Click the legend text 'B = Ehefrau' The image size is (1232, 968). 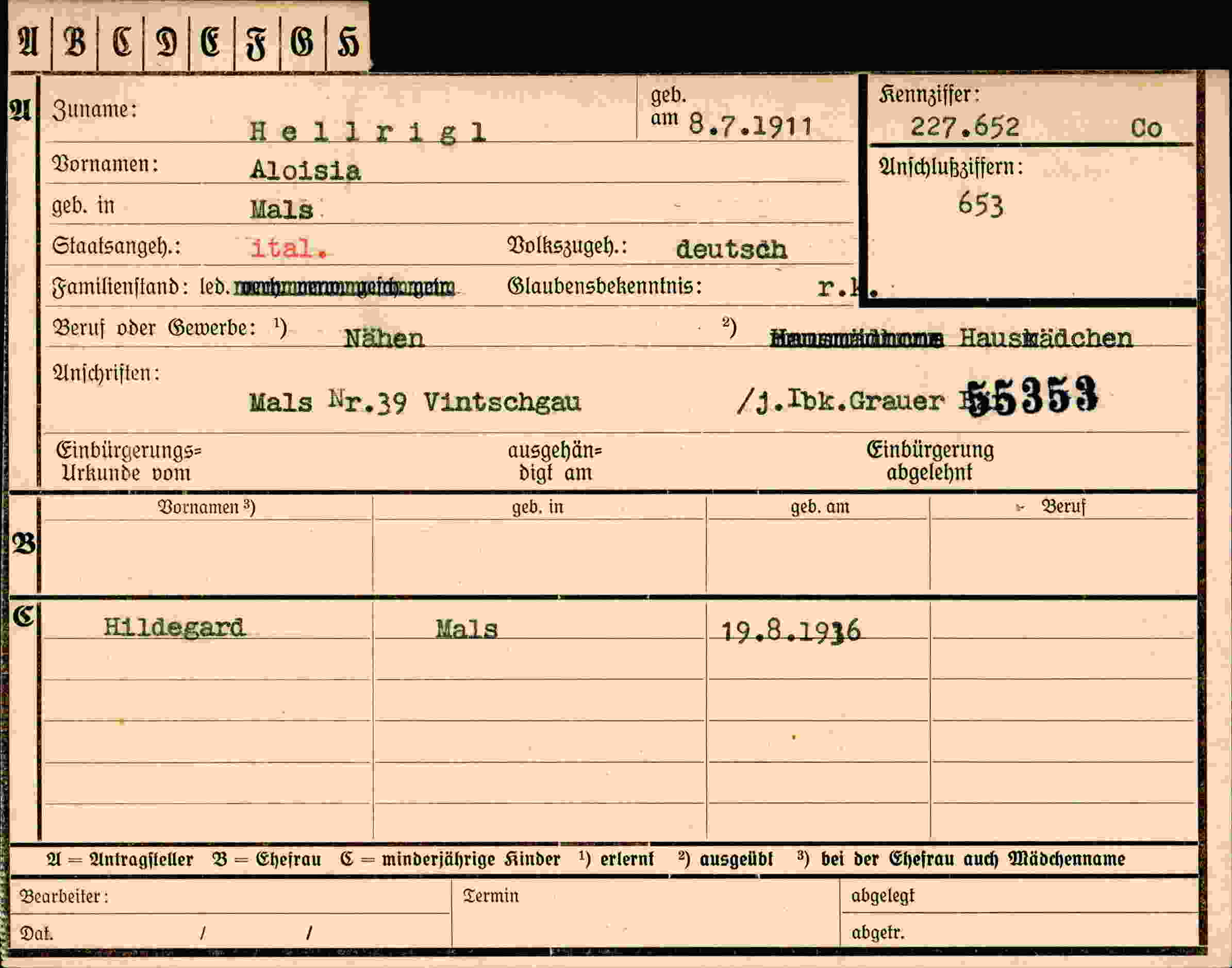tap(267, 860)
